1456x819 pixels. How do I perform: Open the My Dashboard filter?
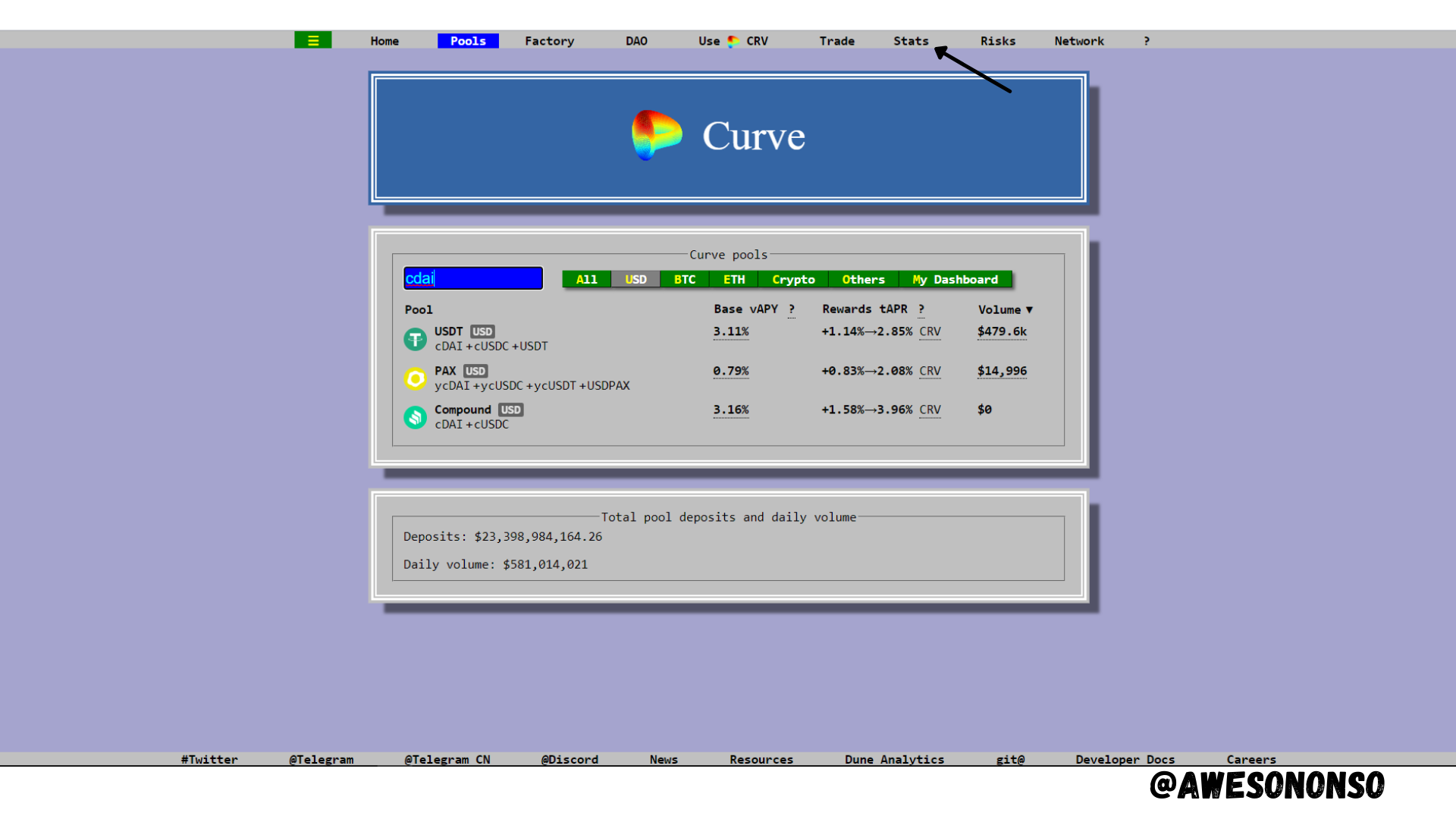(955, 279)
